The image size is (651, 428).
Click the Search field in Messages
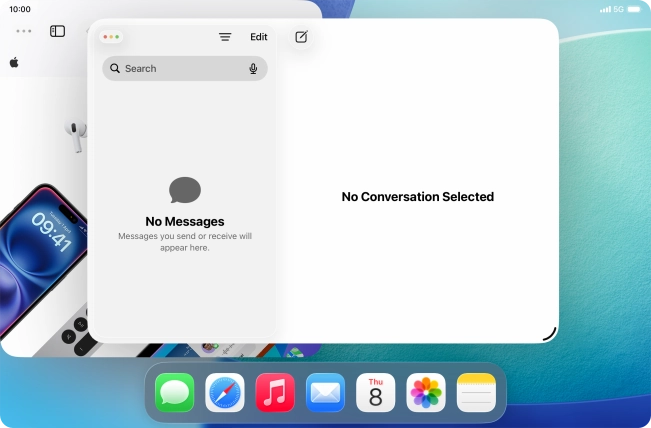point(185,68)
